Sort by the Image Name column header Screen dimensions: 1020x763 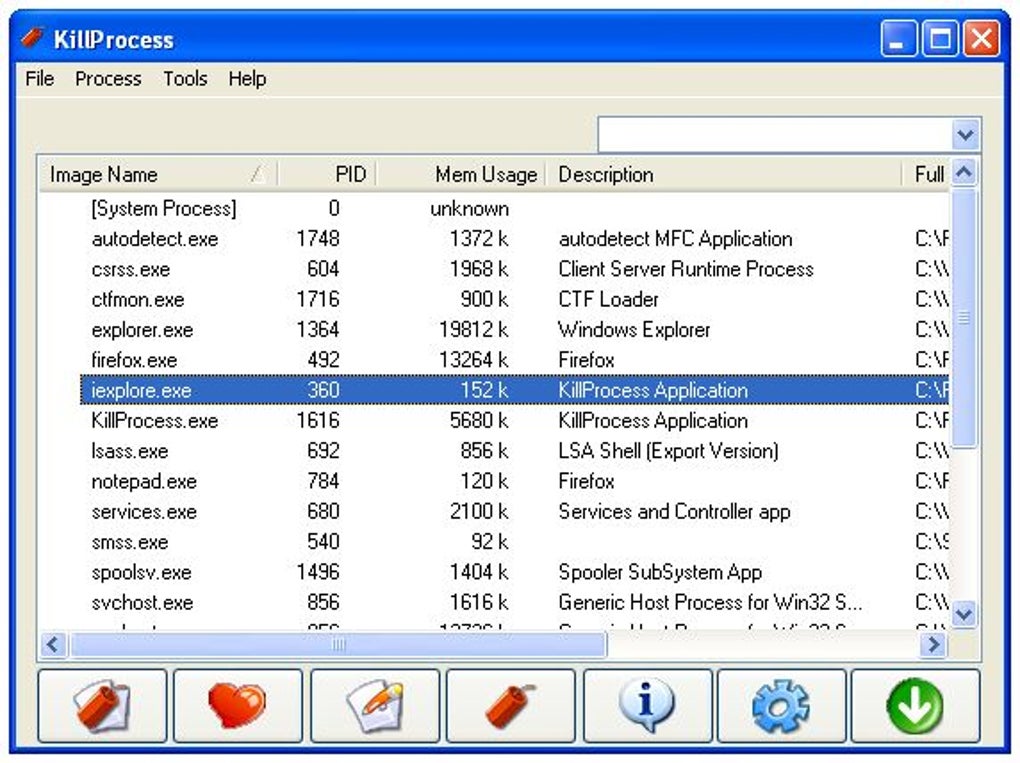(x=158, y=174)
